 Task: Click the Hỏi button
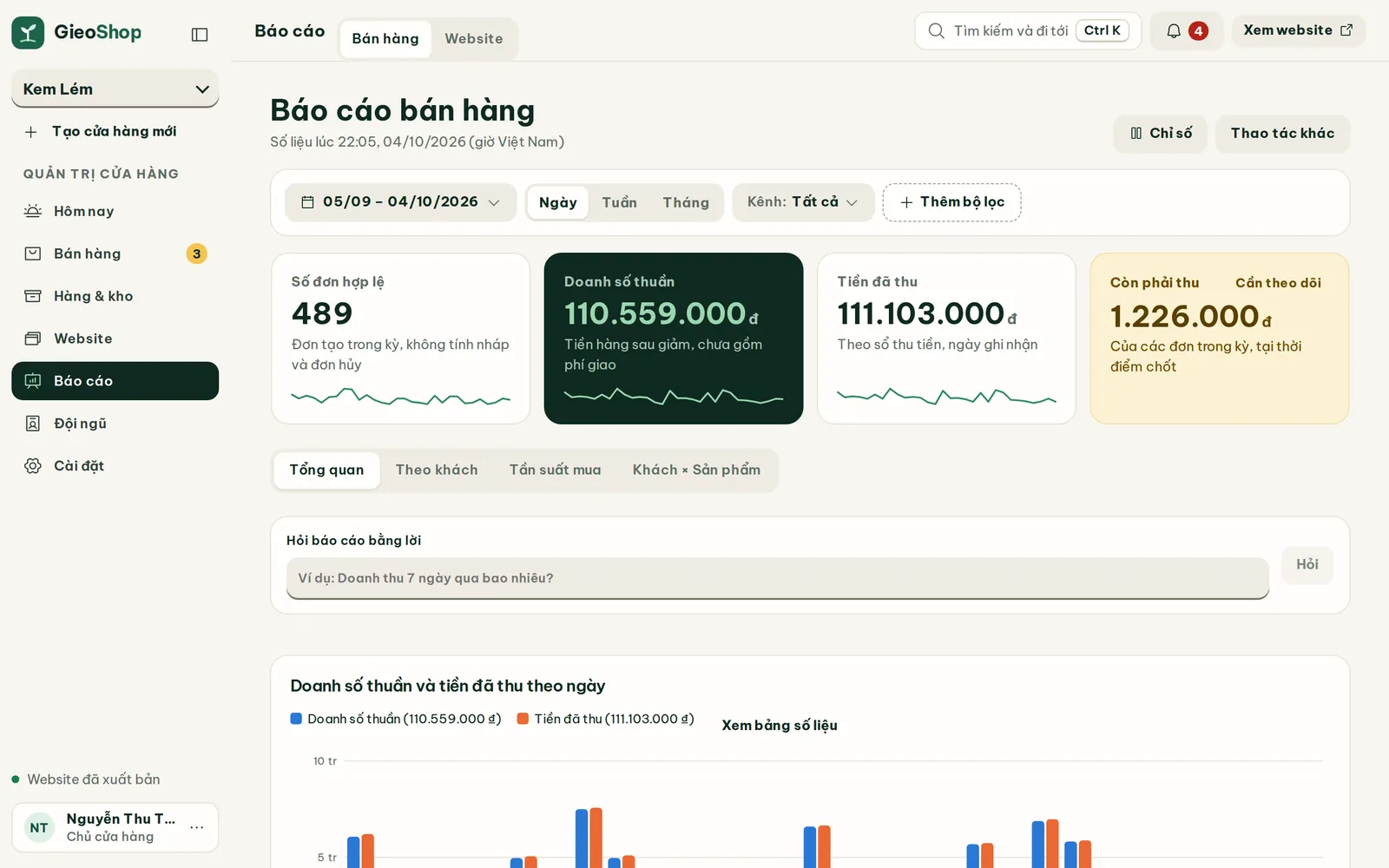(x=1307, y=565)
